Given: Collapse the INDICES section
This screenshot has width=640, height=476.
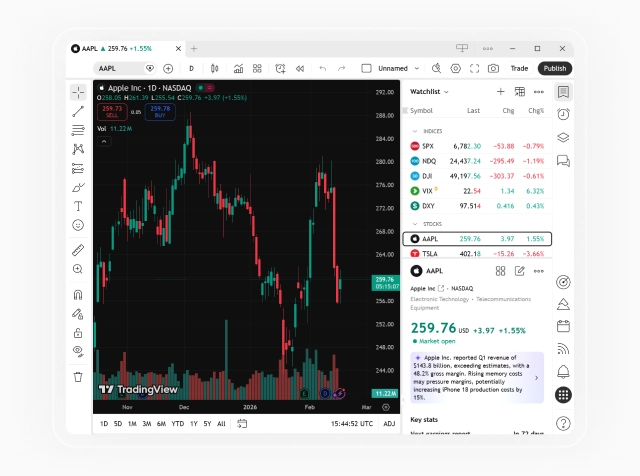Looking at the screenshot, I should coord(415,131).
